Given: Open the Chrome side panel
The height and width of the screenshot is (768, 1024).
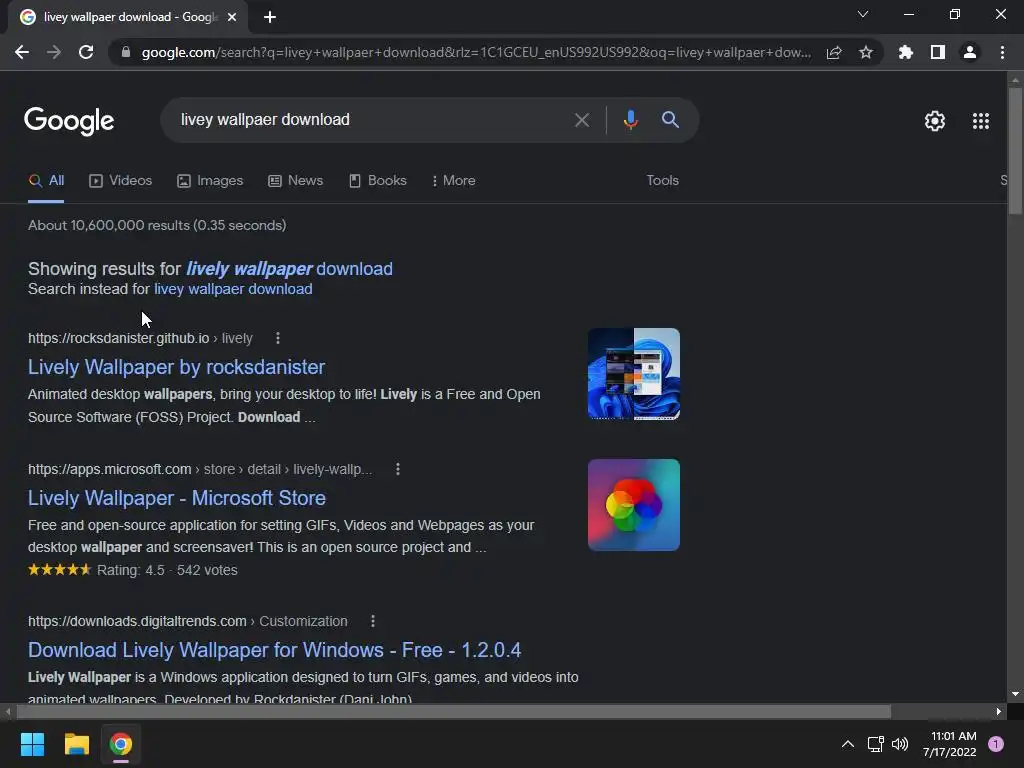Looking at the screenshot, I should [938, 52].
